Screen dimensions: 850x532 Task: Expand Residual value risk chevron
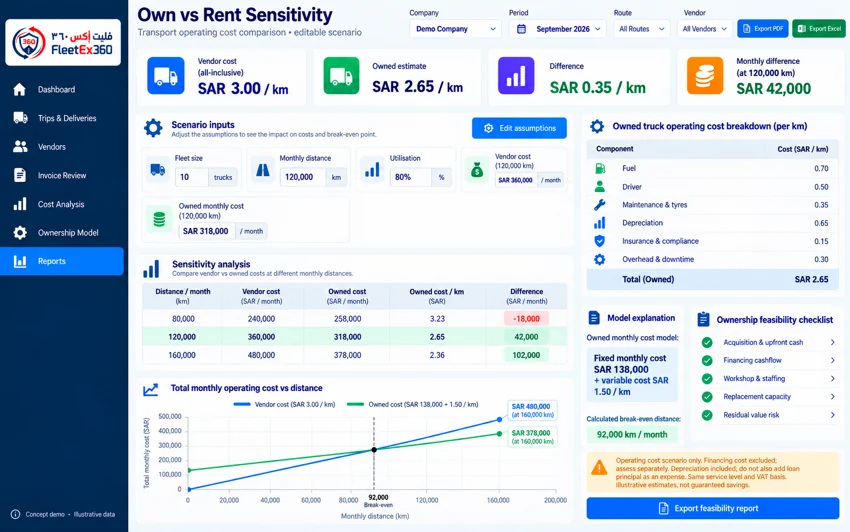833,415
